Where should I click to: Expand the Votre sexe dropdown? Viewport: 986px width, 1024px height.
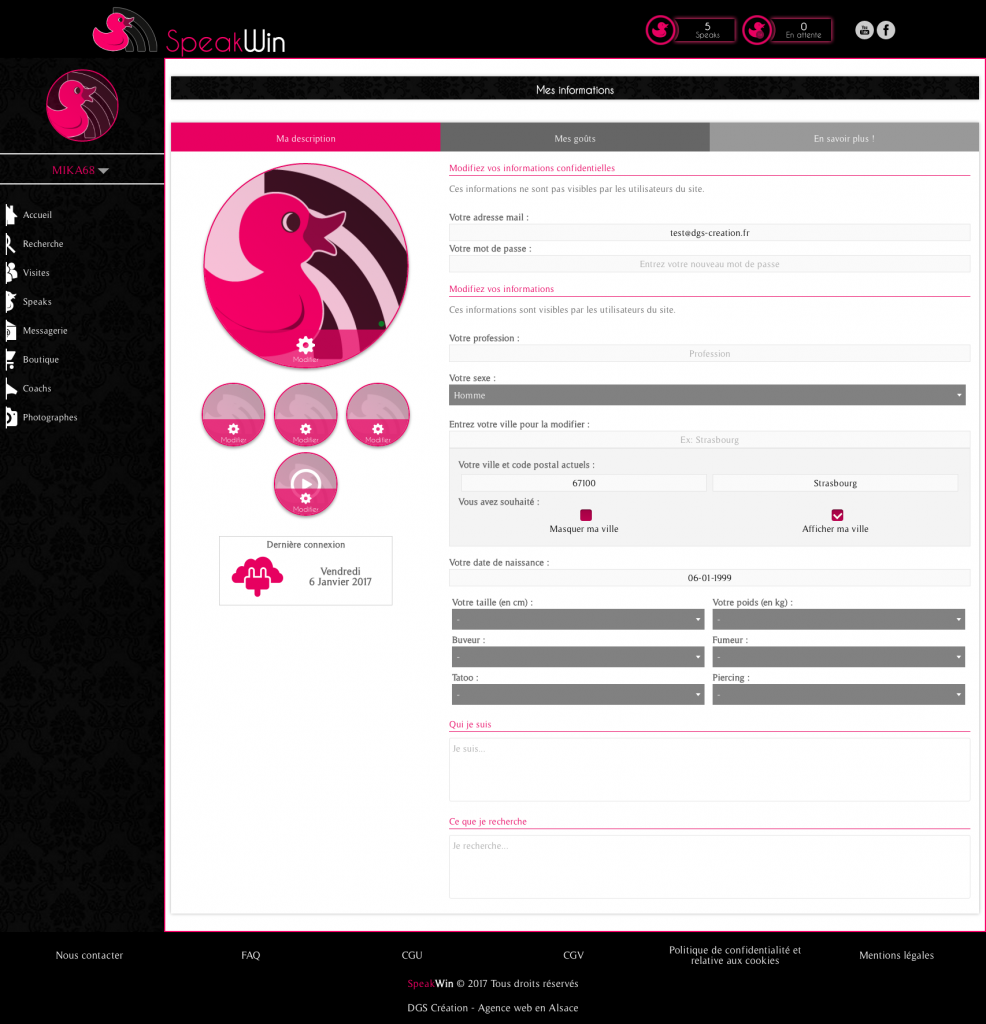pyautogui.click(x=707, y=395)
